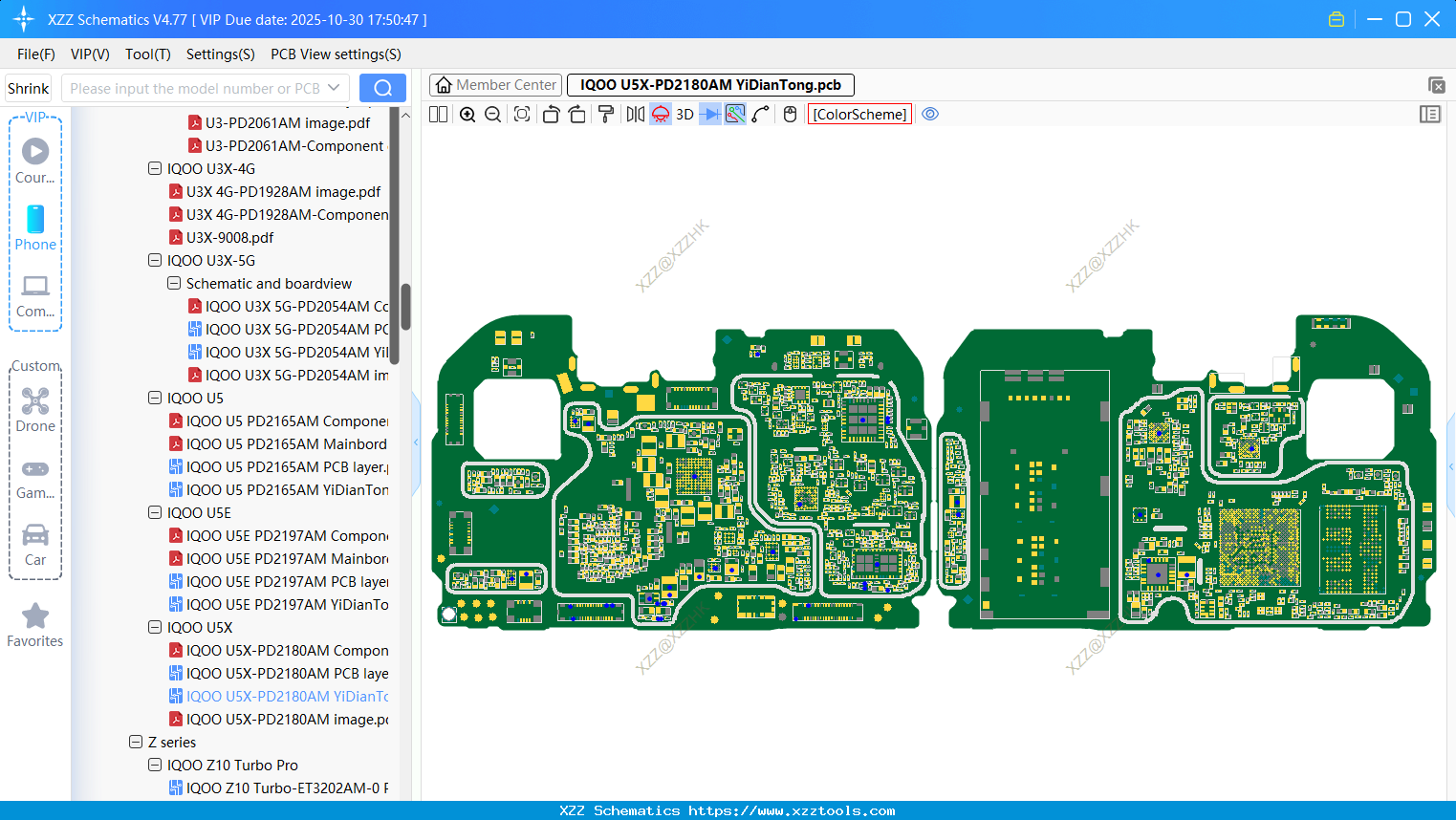Open the PCB View settings menu
Viewport: 1456px width, 820px height.
coord(336,54)
